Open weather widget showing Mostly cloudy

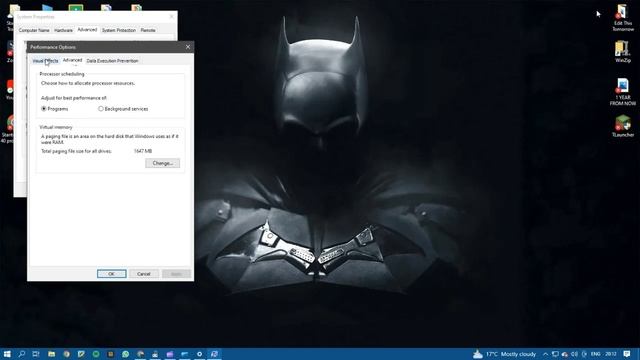coord(504,354)
